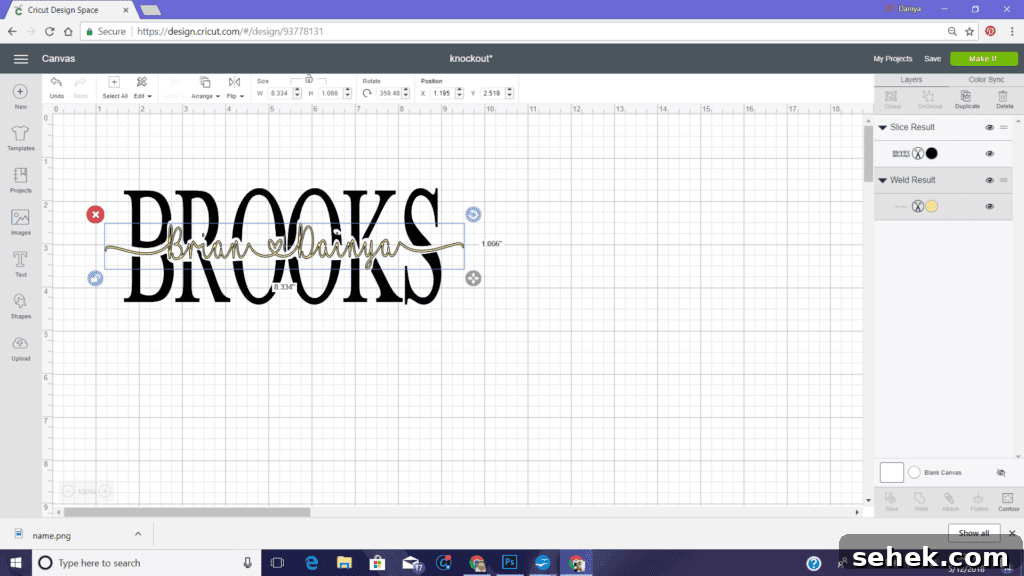This screenshot has height=576, width=1024.
Task: Undo the last action
Action: [57, 87]
